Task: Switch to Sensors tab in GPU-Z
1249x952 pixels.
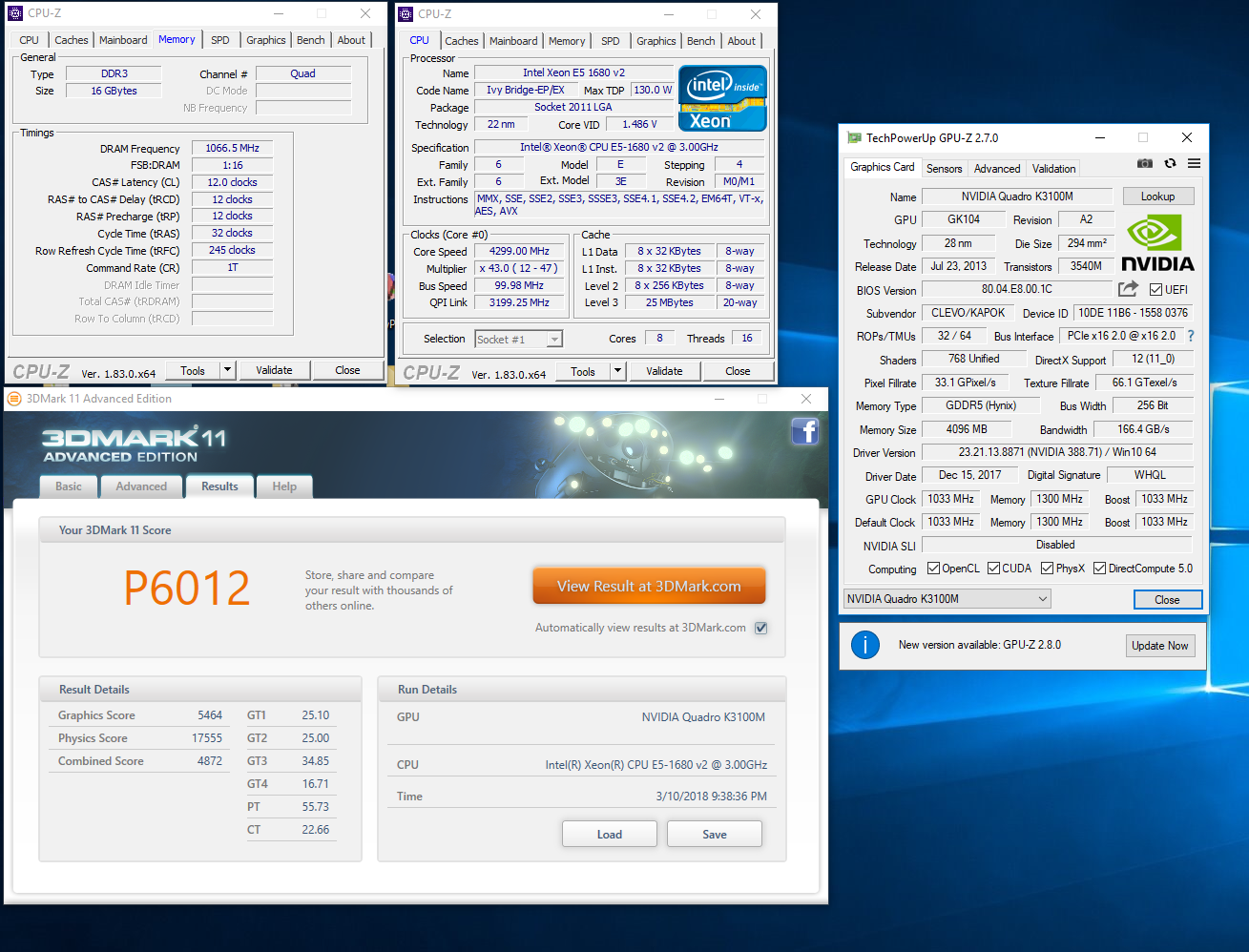Action: point(944,169)
